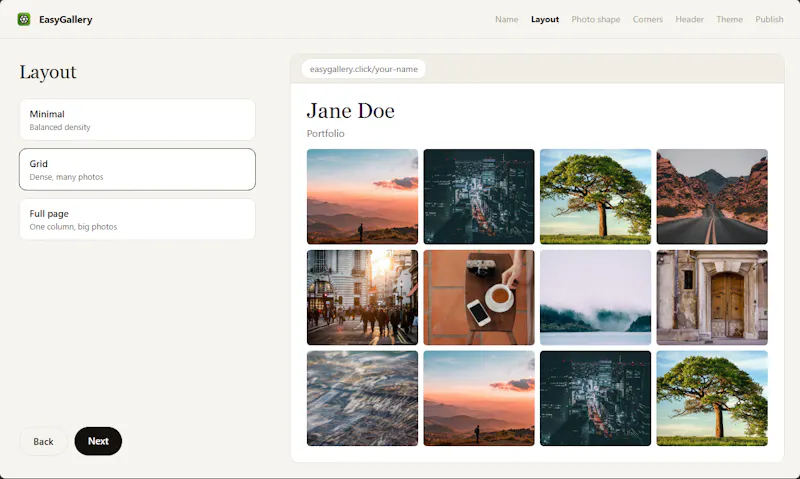Click the Layout page heading

click(x=48, y=72)
